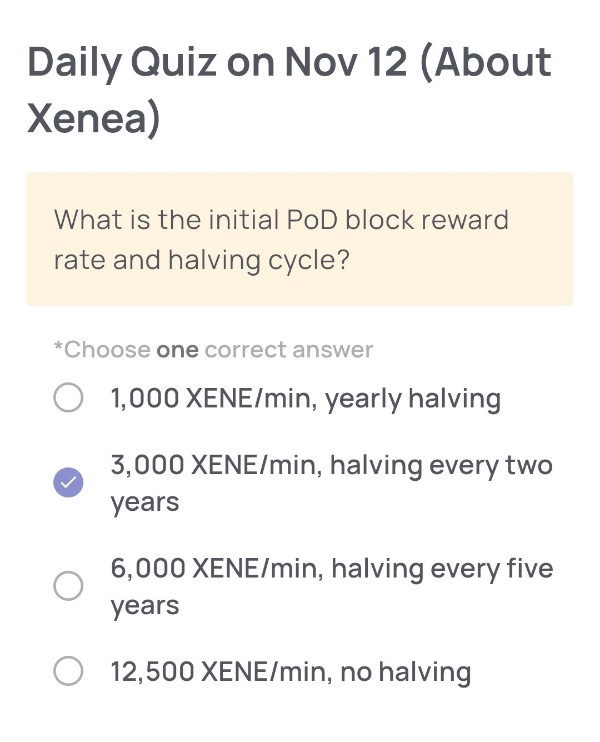Click the '12,500 XENE/min, no halving' label

click(290, 671)
